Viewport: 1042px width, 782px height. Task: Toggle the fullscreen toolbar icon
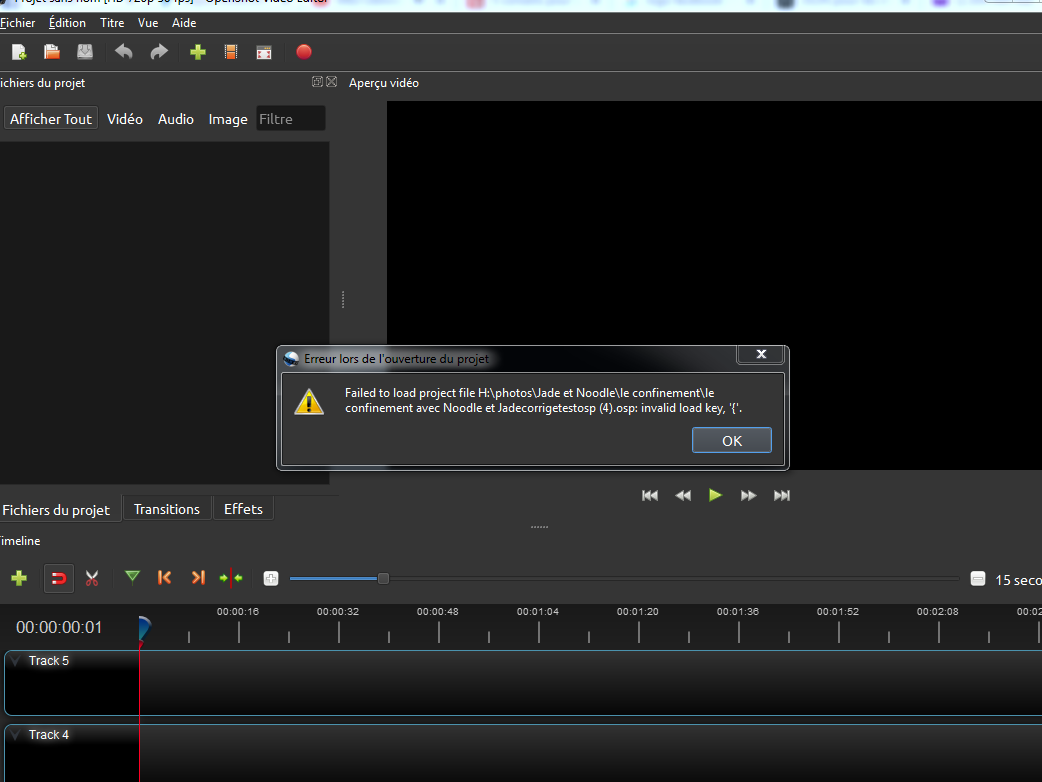(264, 52)
